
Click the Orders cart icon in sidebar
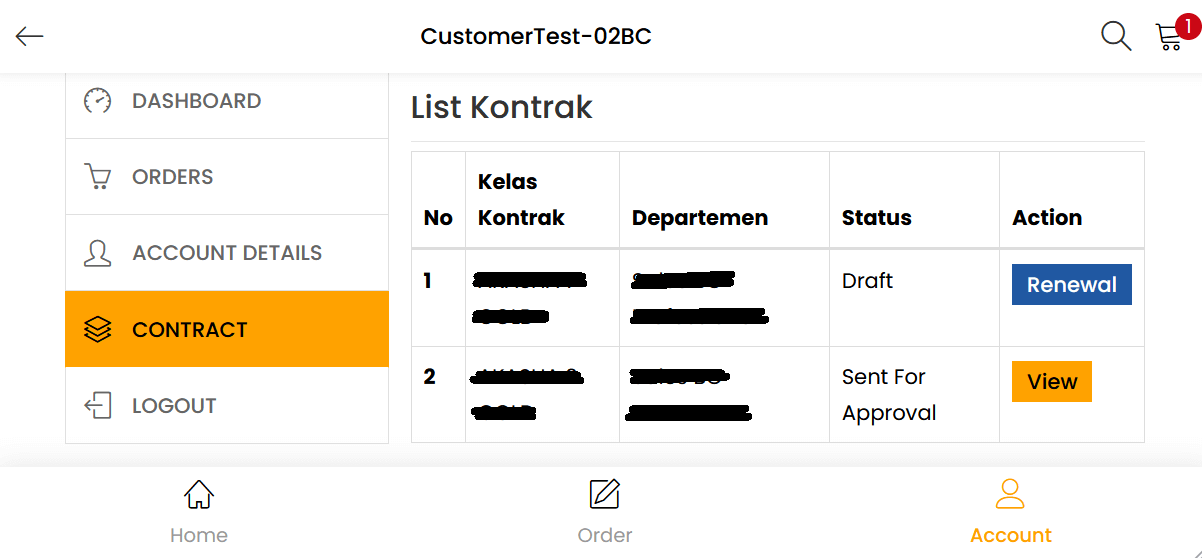coord(97,177)
